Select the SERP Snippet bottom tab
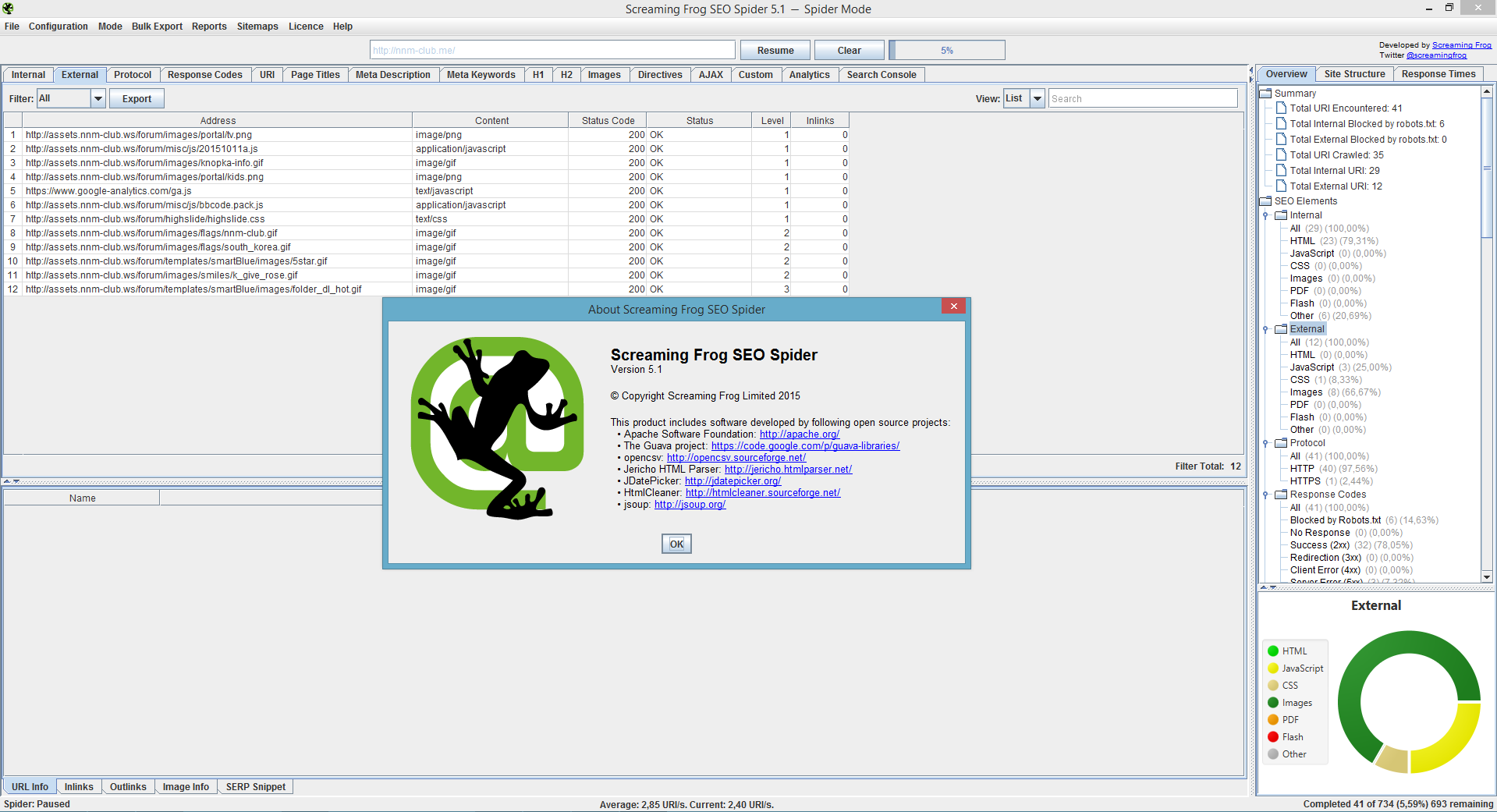This screenshot has height=812, width=1497. pos(256,787)
